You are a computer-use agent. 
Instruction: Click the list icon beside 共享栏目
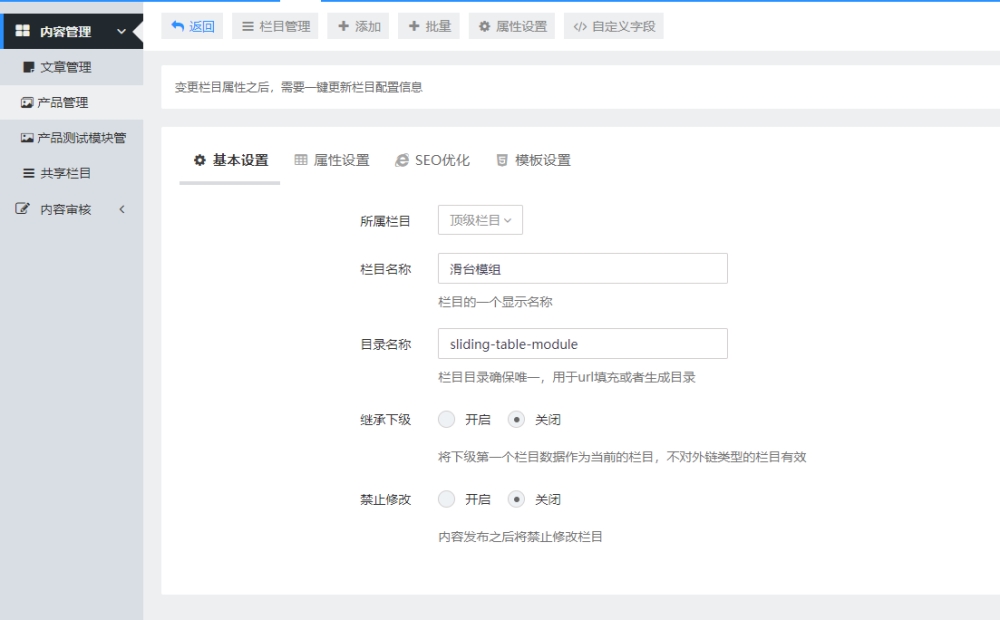[x=28, y=173]
